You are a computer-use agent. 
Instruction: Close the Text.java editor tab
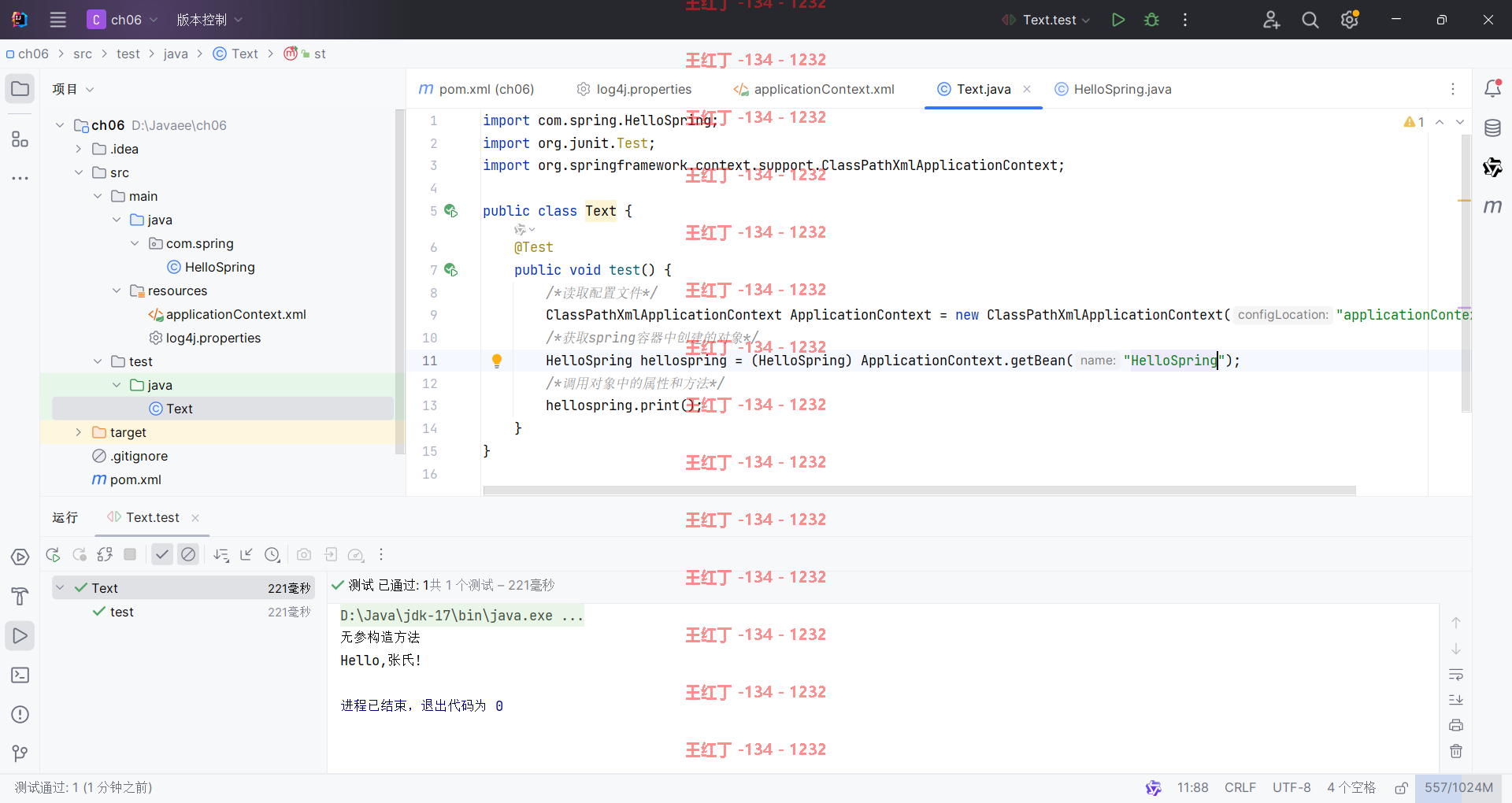1027,89
